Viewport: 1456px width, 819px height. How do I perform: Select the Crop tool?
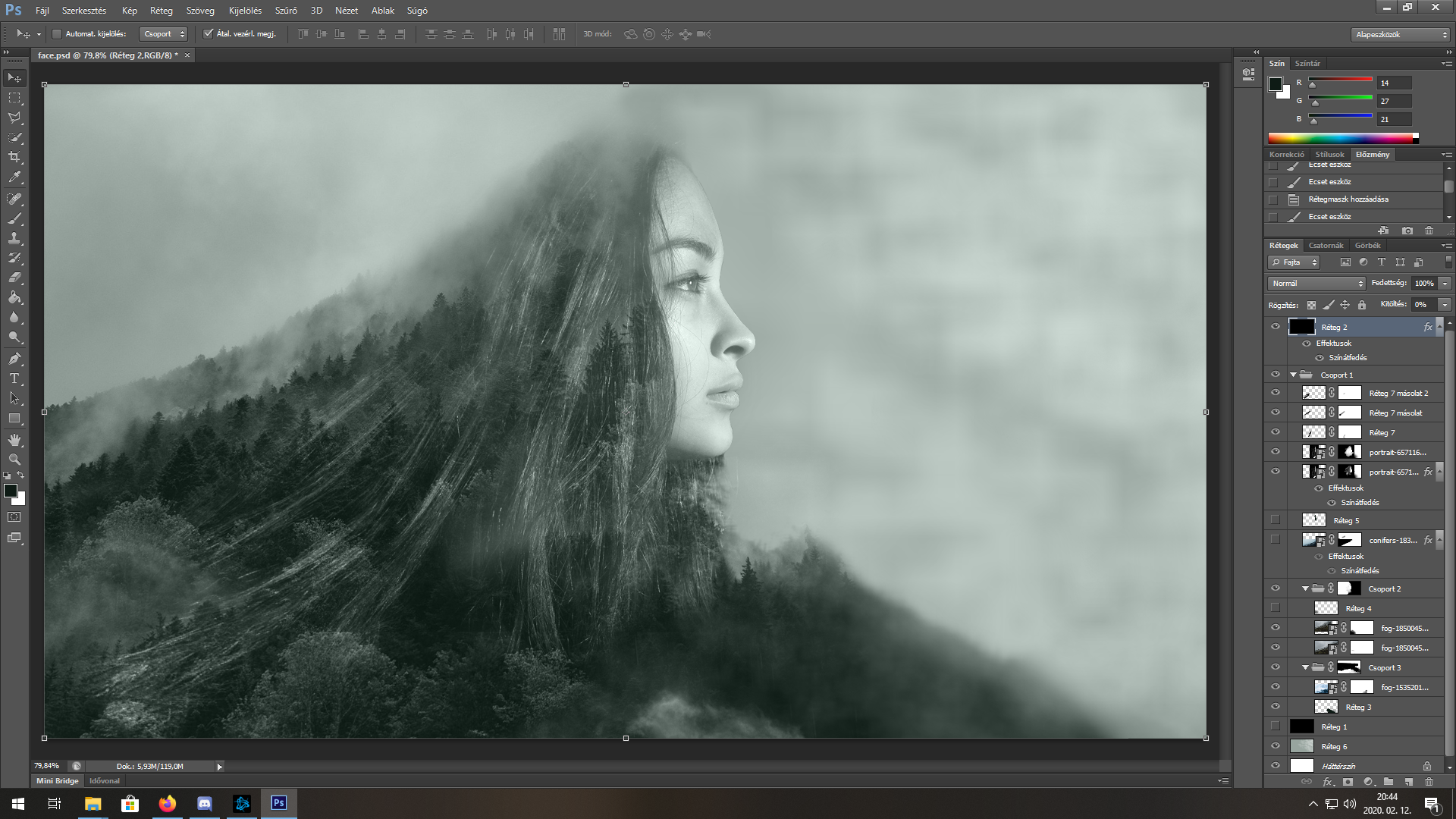coord(14,157)
